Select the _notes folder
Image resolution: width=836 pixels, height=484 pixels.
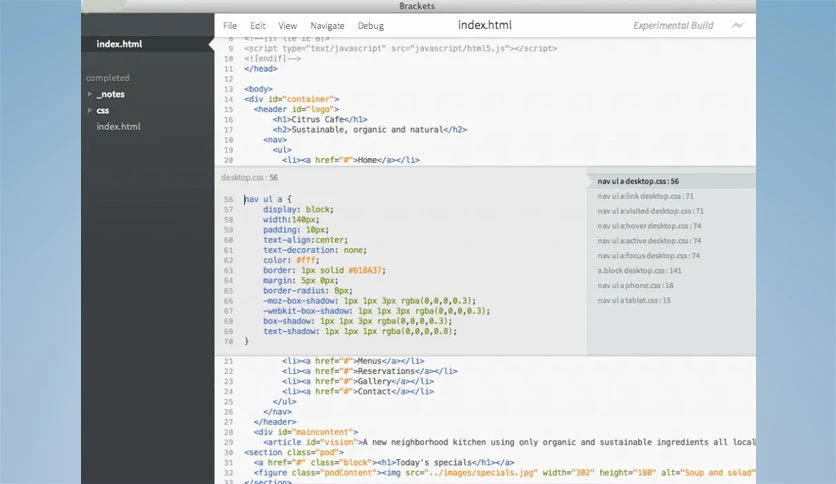pyautogui.click(x=110, y=94)
